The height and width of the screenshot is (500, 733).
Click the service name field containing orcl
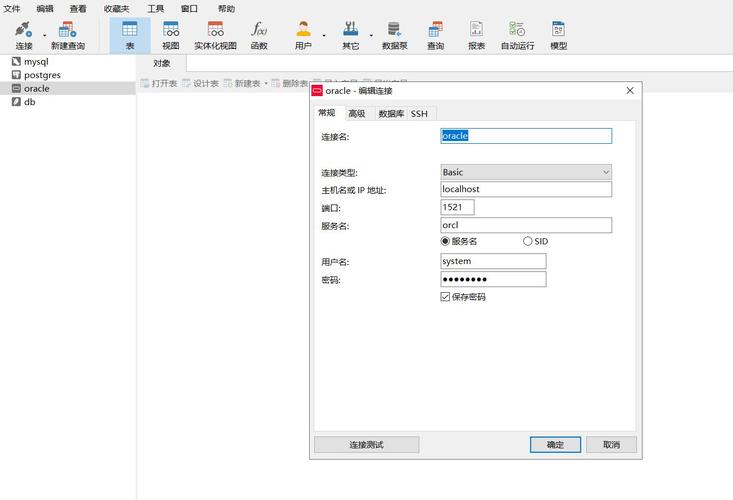[526, 225]
